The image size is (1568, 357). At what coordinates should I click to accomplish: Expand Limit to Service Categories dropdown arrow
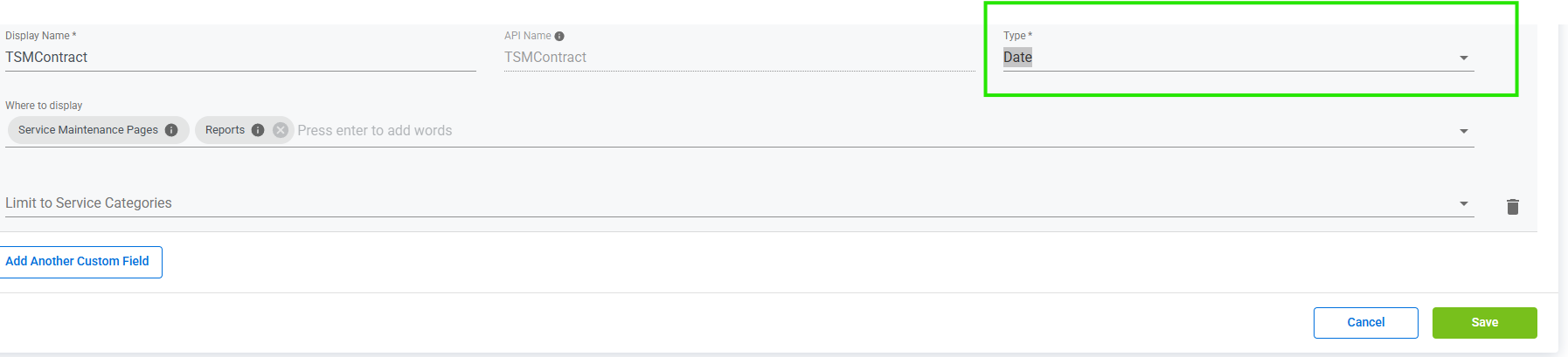pyautogui.click(x=1463, y=203)
